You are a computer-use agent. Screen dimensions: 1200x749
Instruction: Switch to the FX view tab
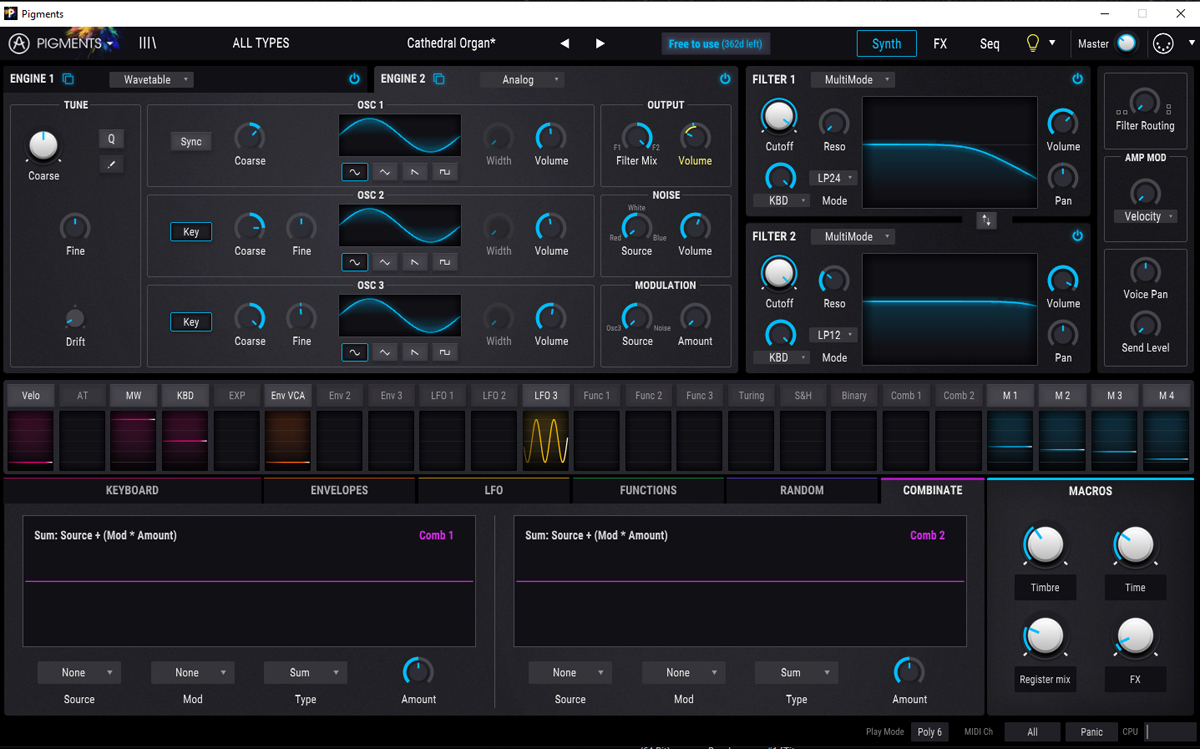[x=940, y=44]
